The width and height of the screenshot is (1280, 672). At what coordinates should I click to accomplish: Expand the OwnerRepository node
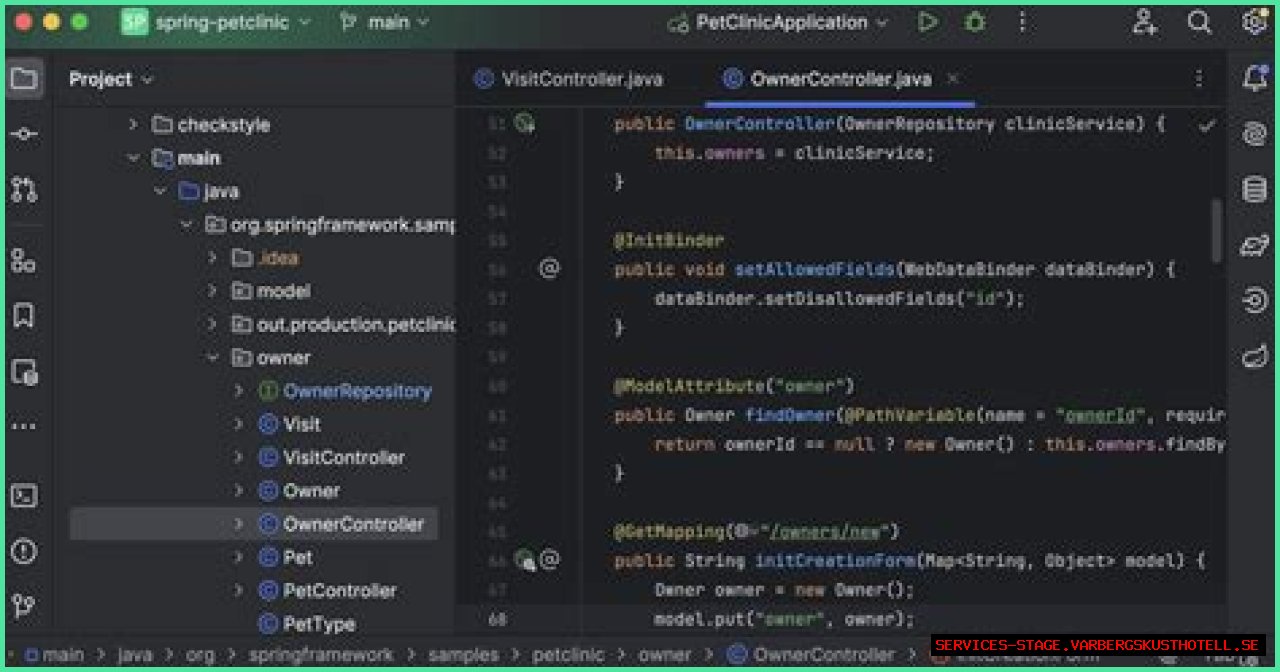pyautogui.click(x=238, y=391)
